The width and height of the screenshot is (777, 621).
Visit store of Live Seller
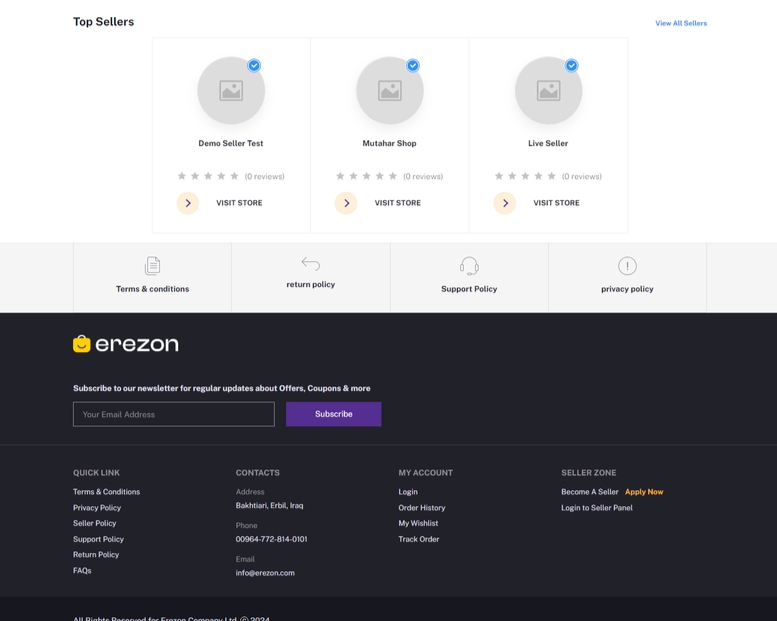[x=556, y=203]
